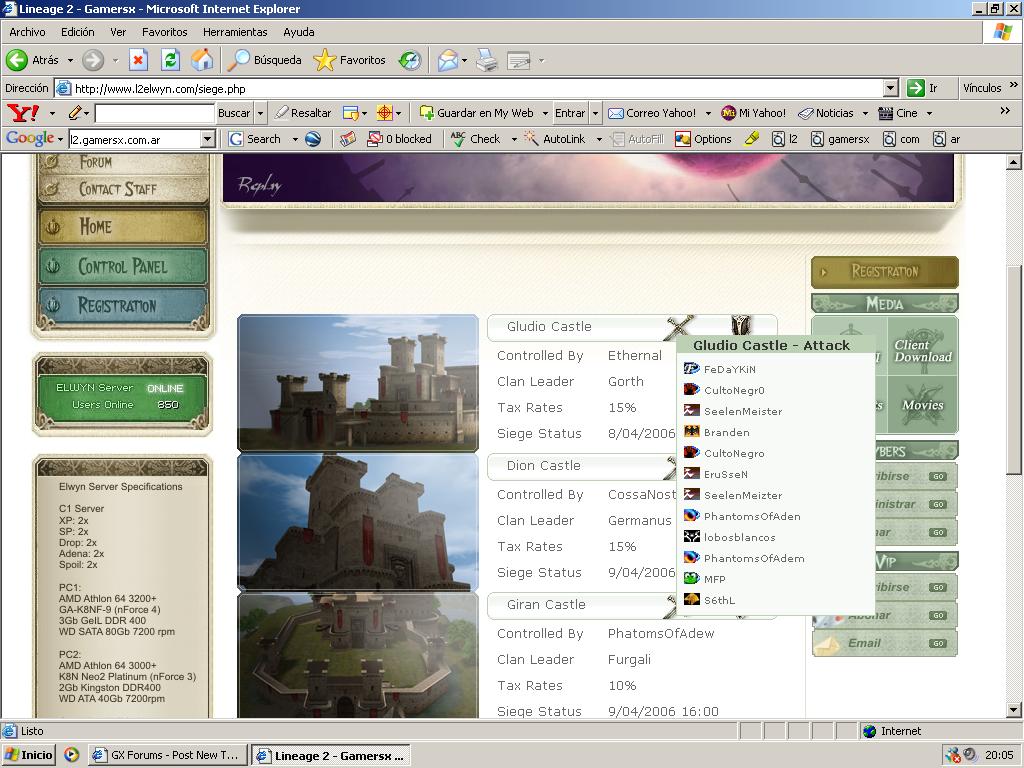Click the S6thL clan name
Viewport: 1024px width, 768px height.
click(719, 600)
